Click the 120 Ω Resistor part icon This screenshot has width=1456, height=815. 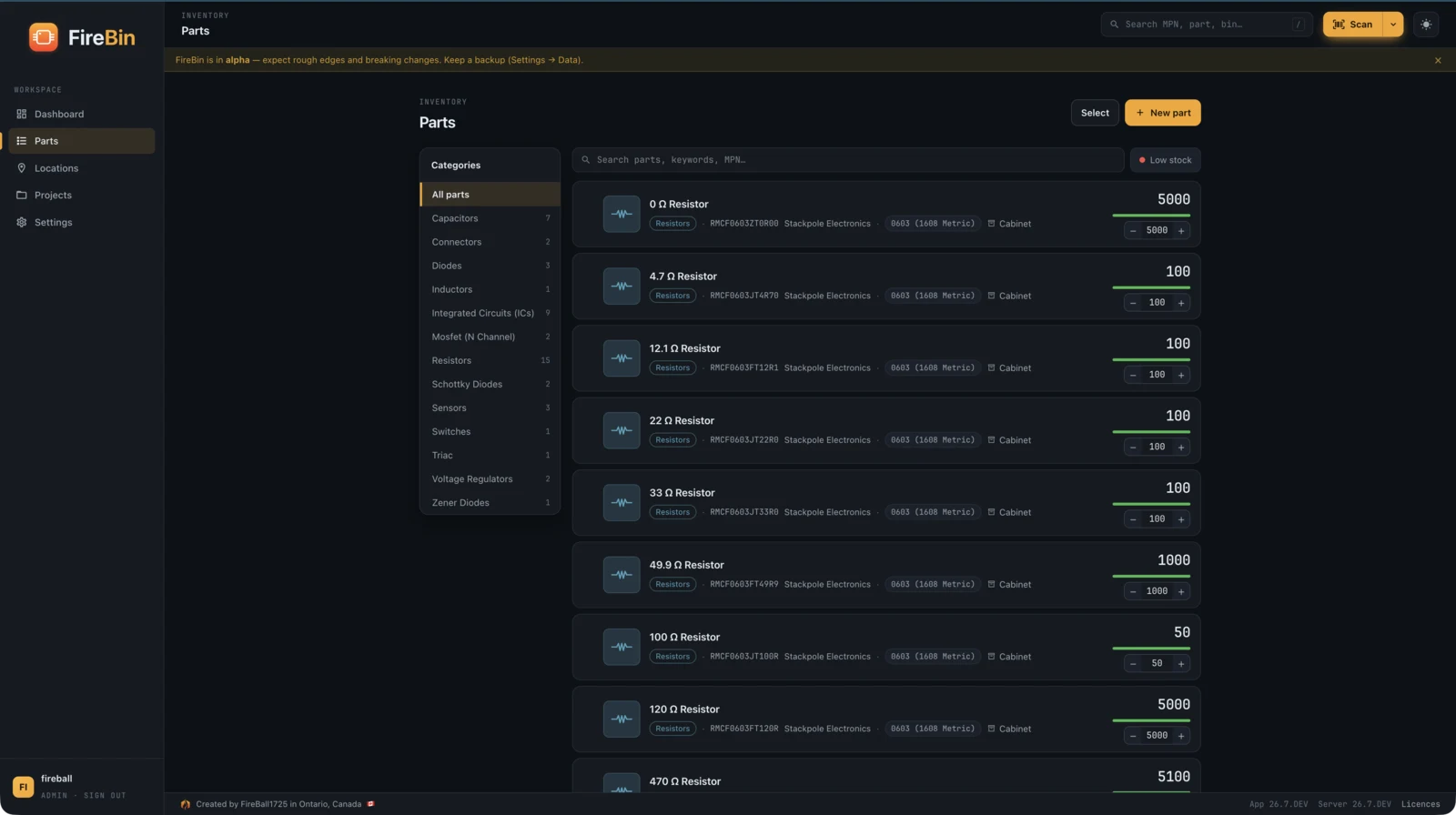tap(622, 719)
